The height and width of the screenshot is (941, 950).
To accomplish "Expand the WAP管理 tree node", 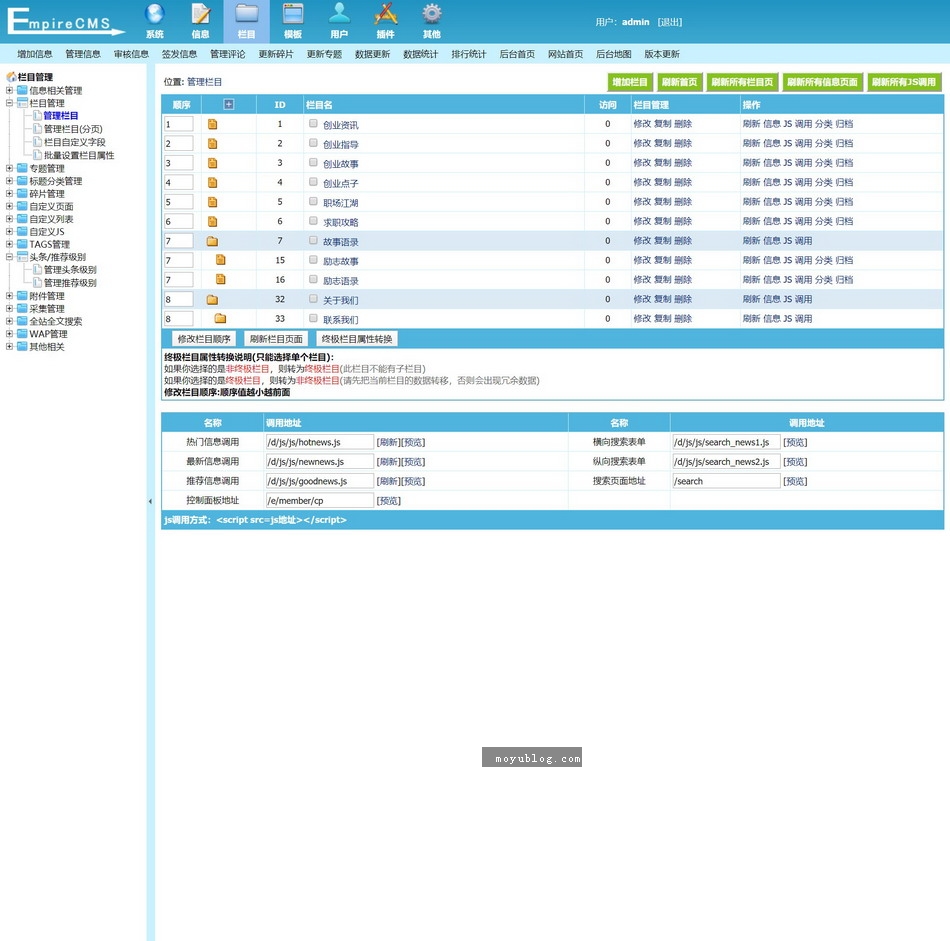I will point(9,334).
